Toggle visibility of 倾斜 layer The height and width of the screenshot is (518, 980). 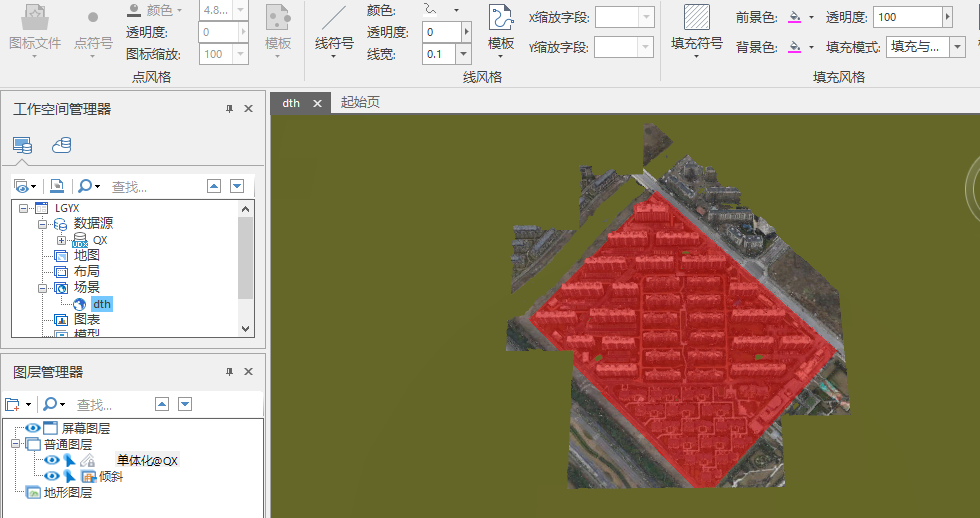click(x=51, y=477)
